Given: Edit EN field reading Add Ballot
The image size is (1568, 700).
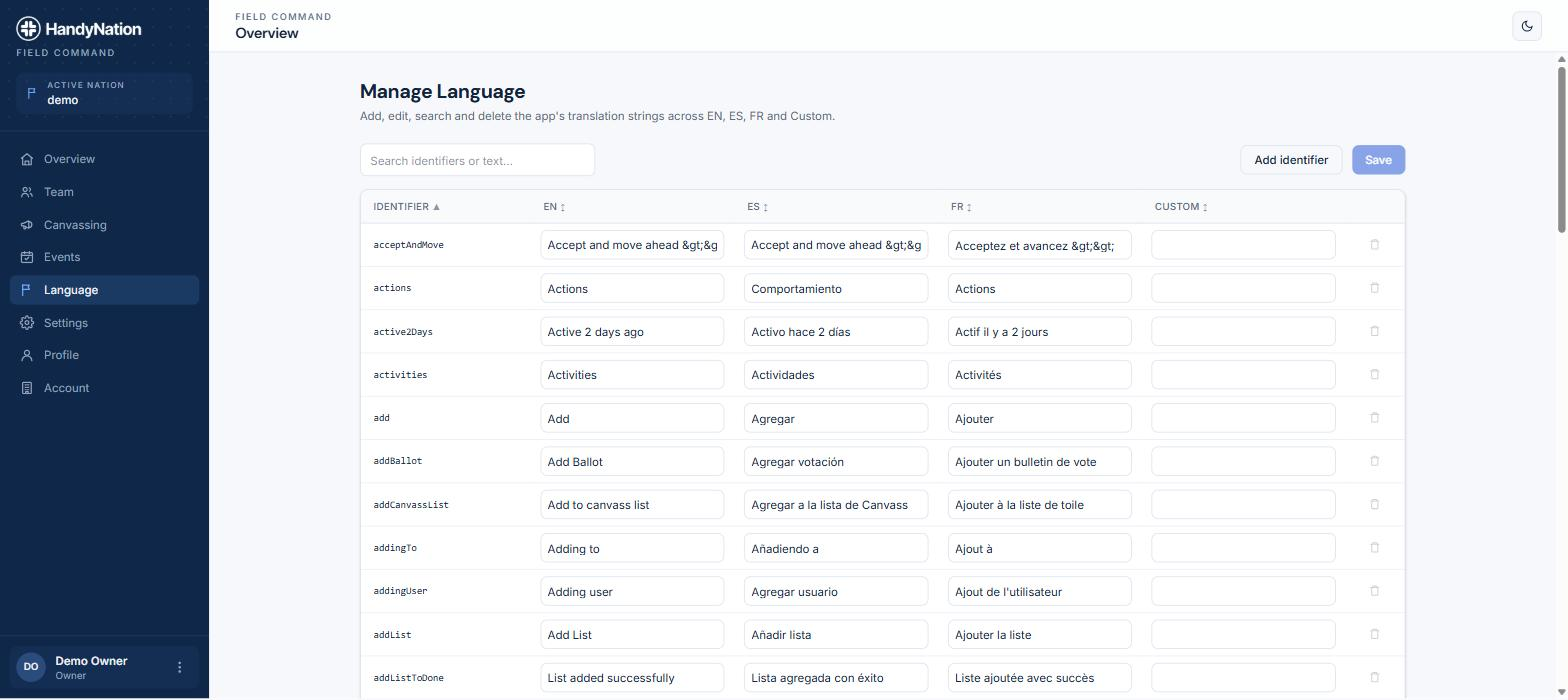Looking at the screenshot, I should 632,461.
